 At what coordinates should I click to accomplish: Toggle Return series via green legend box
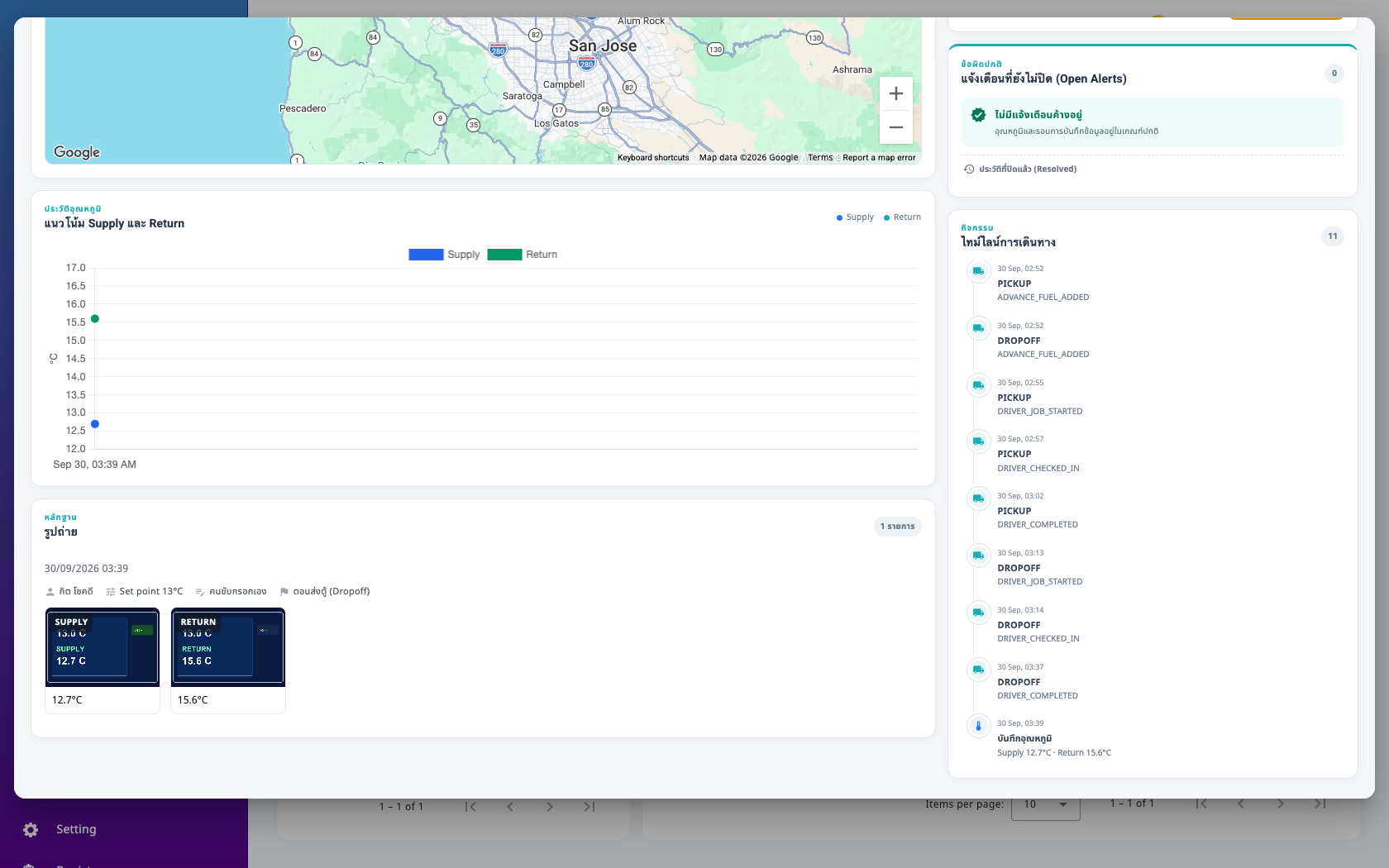[504, 255]
